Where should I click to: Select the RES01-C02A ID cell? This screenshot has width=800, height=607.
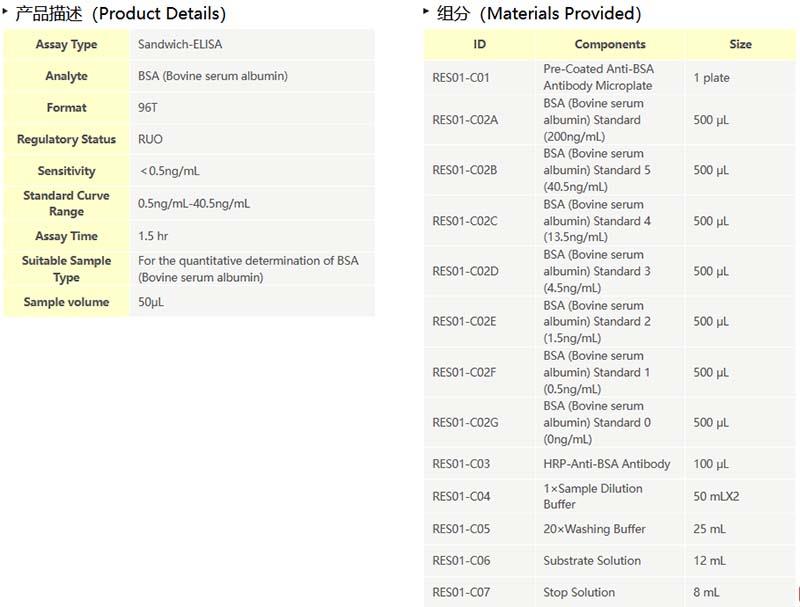tap(465, 120)
